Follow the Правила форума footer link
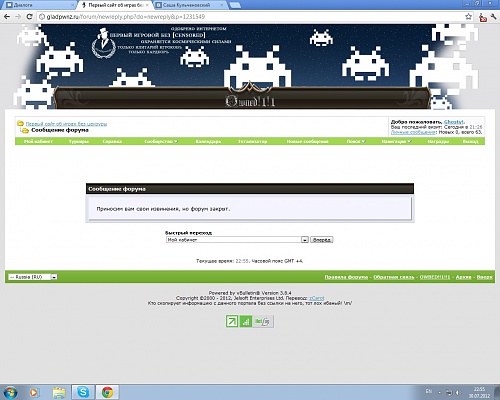The width and height of the screenshot is (500, 400). coord(346,277)
